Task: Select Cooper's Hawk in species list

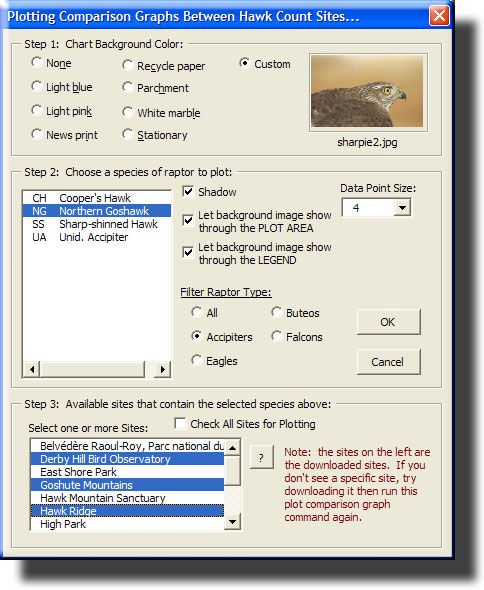Action: tap(96, 198)
